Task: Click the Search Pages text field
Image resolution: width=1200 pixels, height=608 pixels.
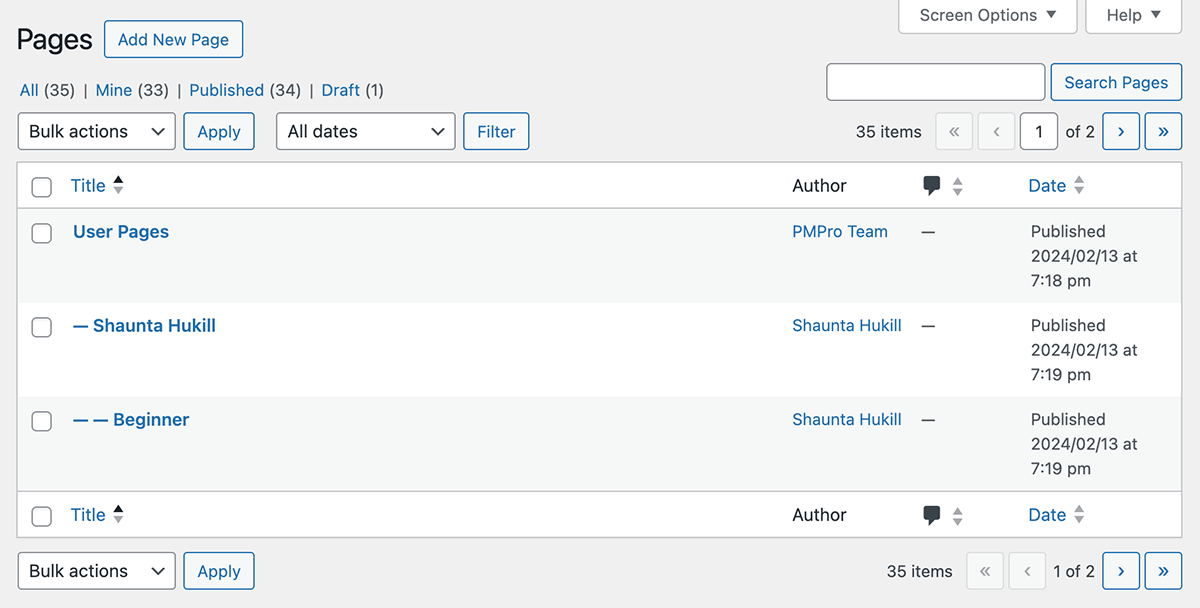Action: pyautogui.click(x=936, y=82)
